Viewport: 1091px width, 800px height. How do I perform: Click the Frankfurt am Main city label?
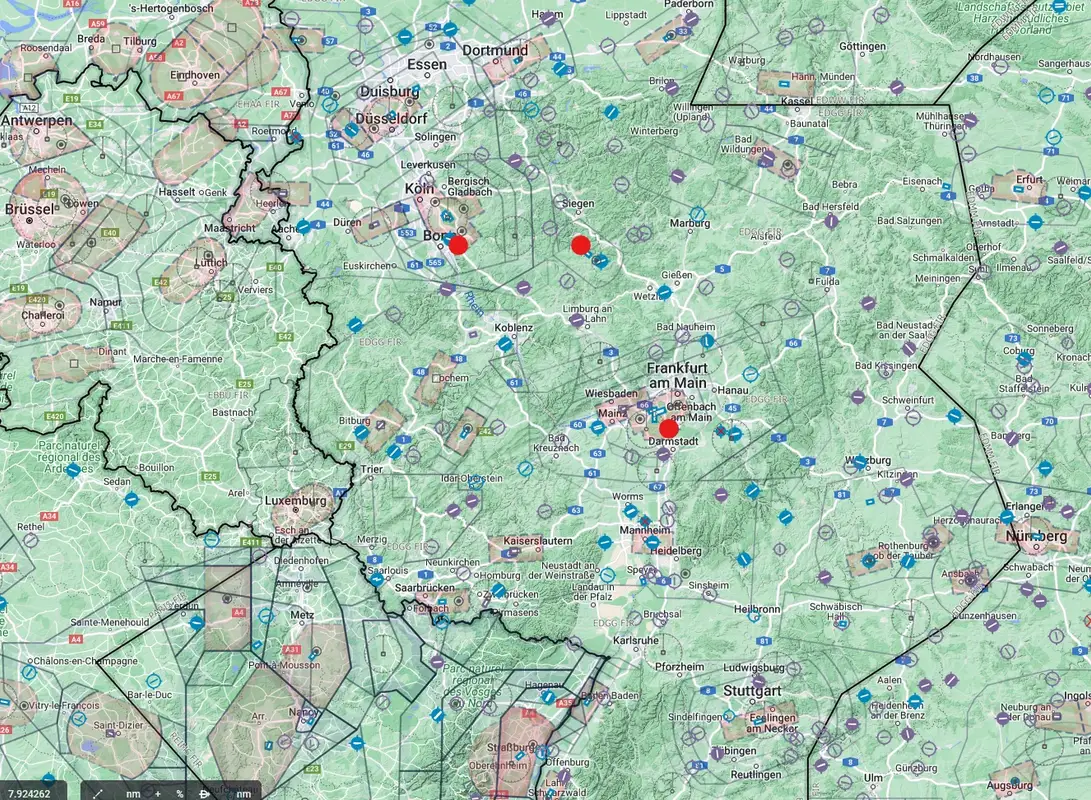(x=677, y=375)
